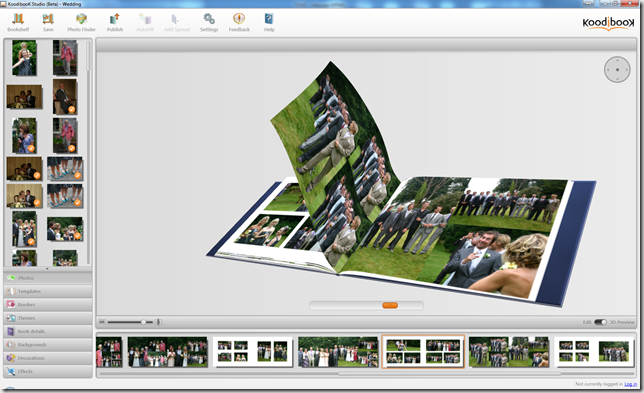
Task: Open the Decorations section
Action: pos(48,358)
